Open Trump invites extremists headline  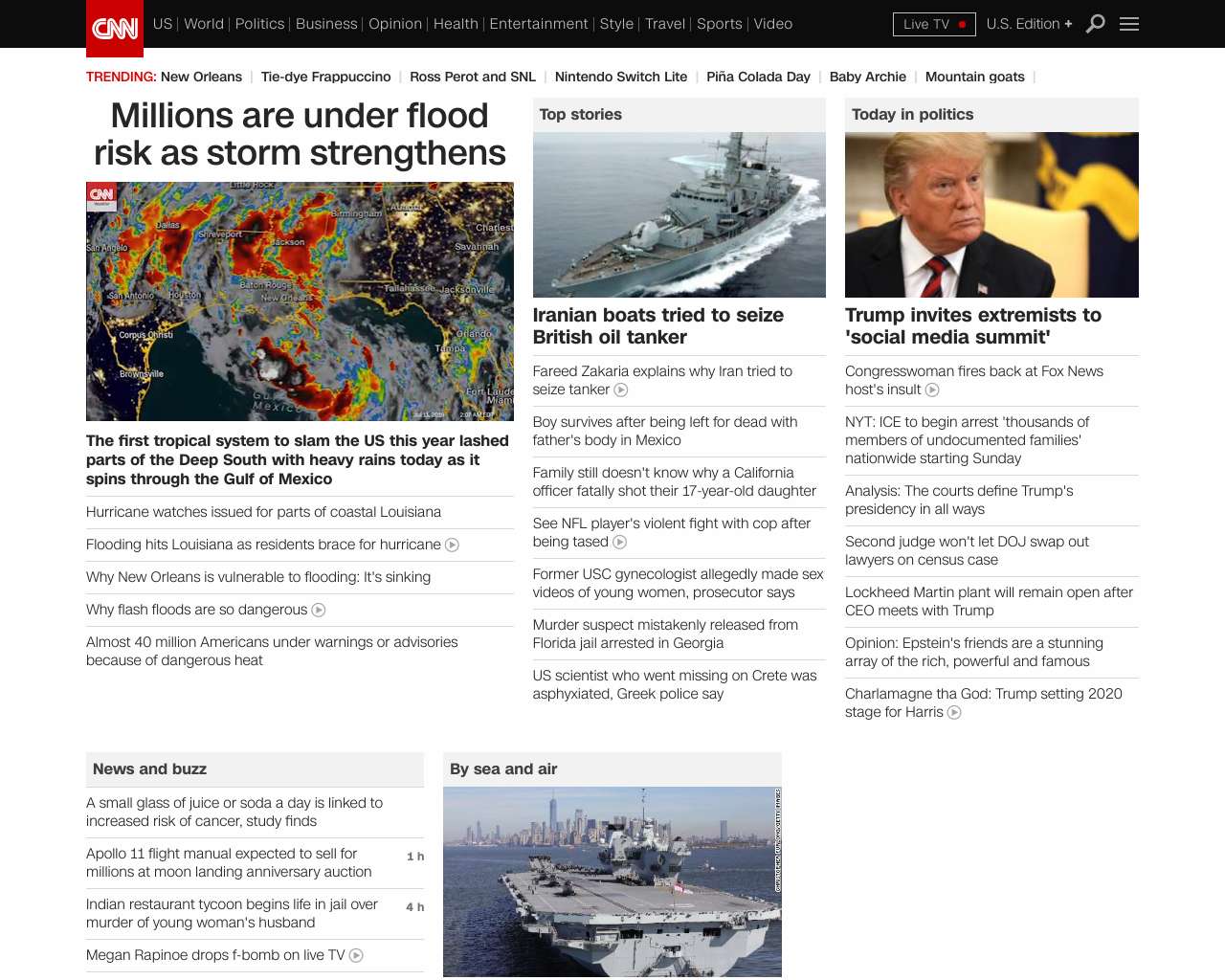[x=973, y=326]
